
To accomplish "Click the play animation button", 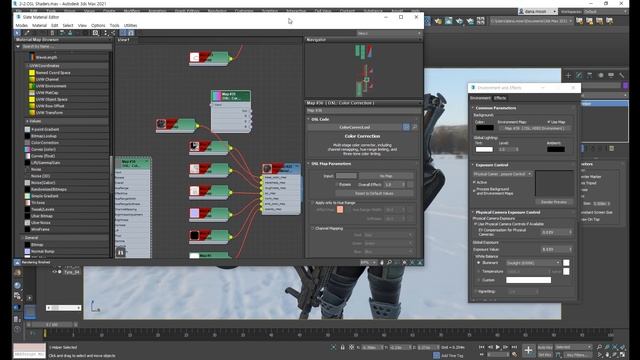I will click(498, 347).
